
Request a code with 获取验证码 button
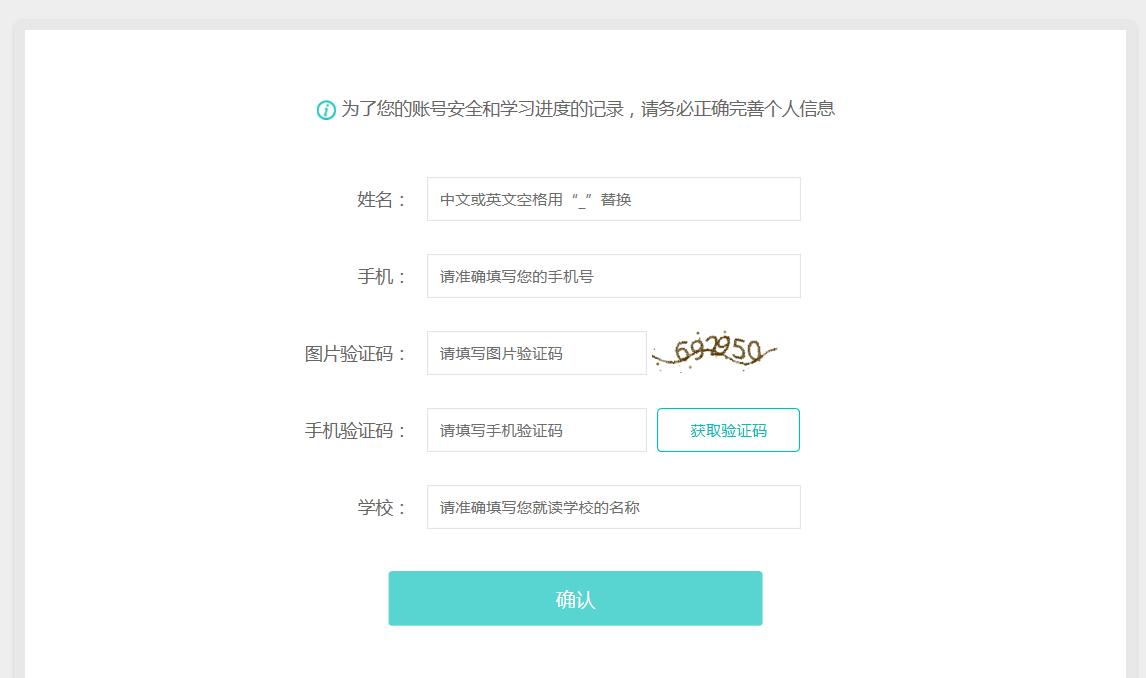(728, 430)
